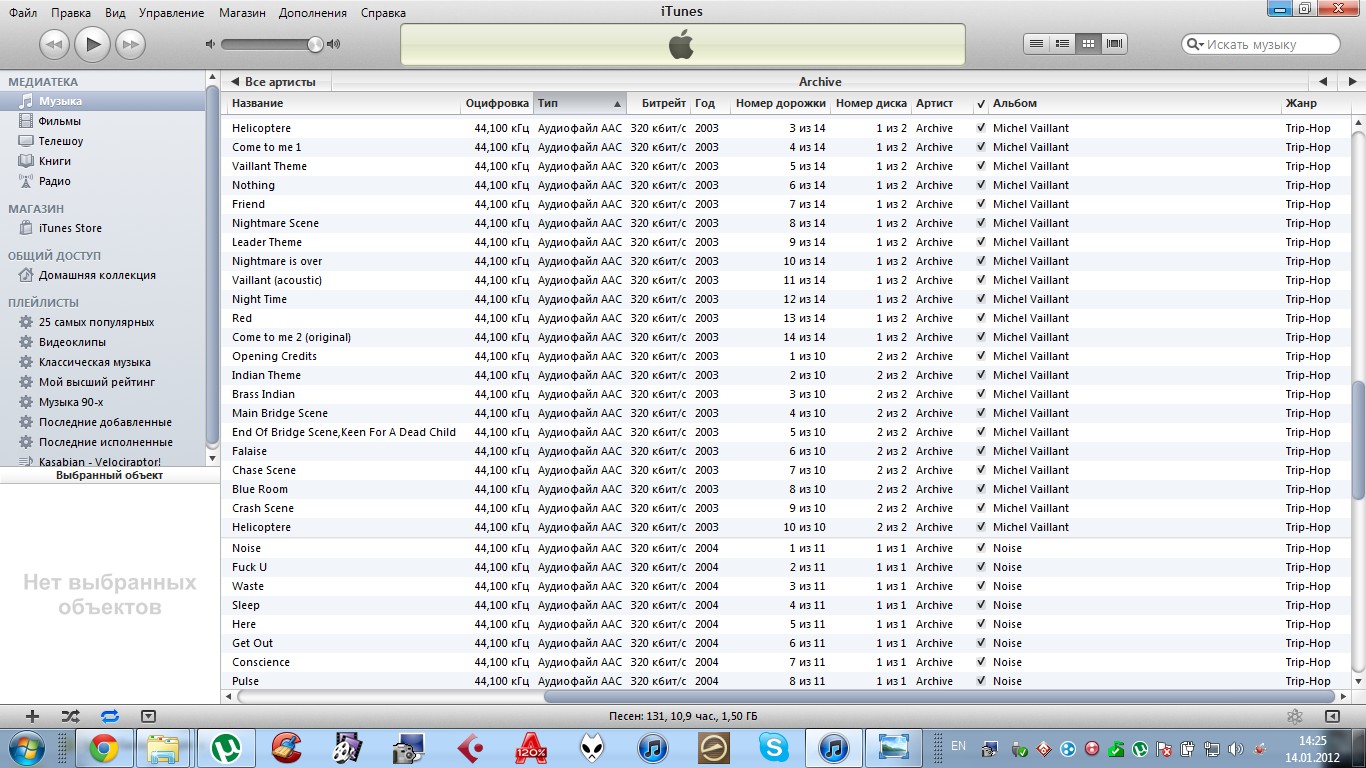Switch to grid view

(x=1089, y=44)
